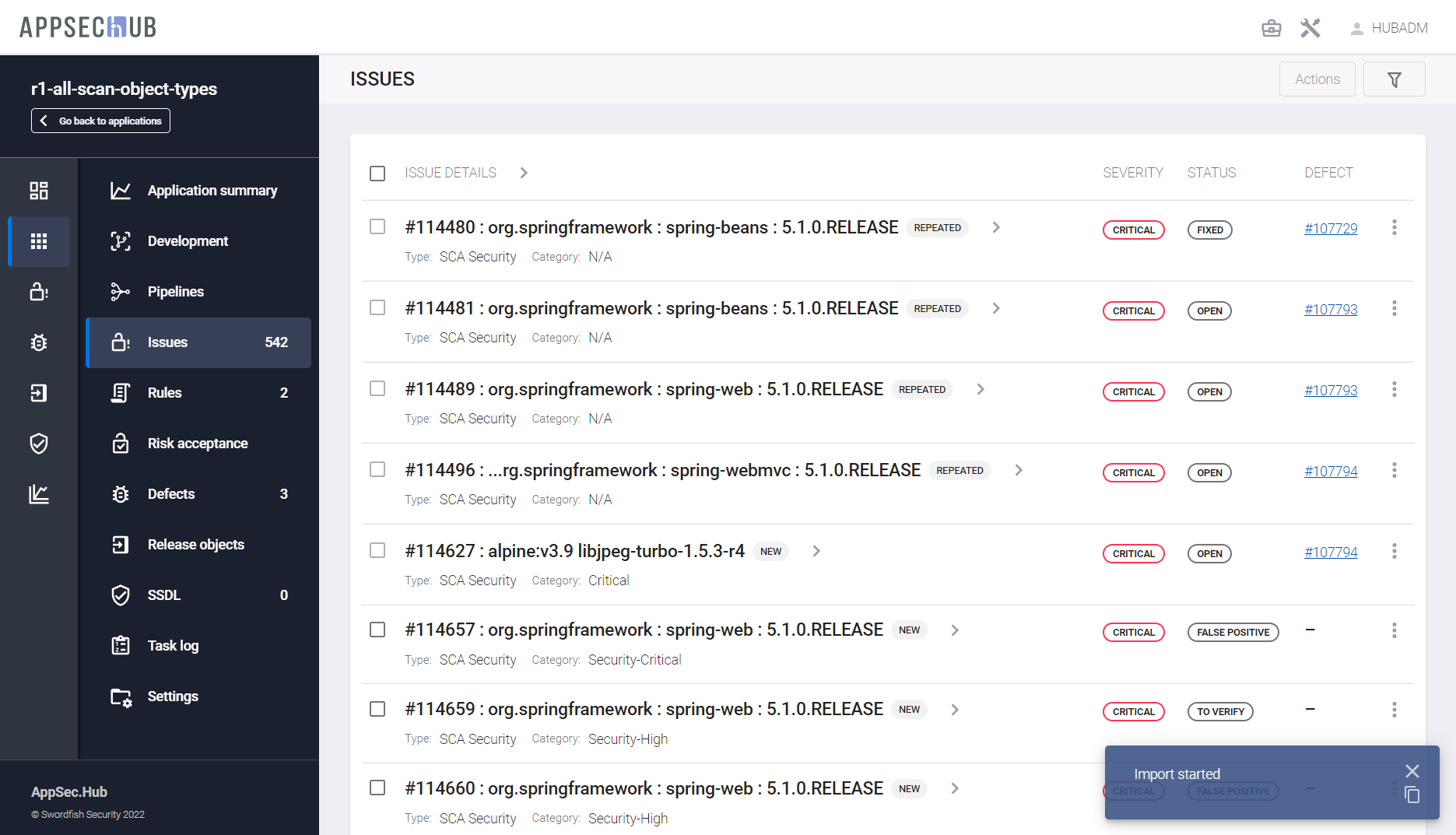
Task: Click the briefcase icon in the top bar
Action: coord(1271,29)
